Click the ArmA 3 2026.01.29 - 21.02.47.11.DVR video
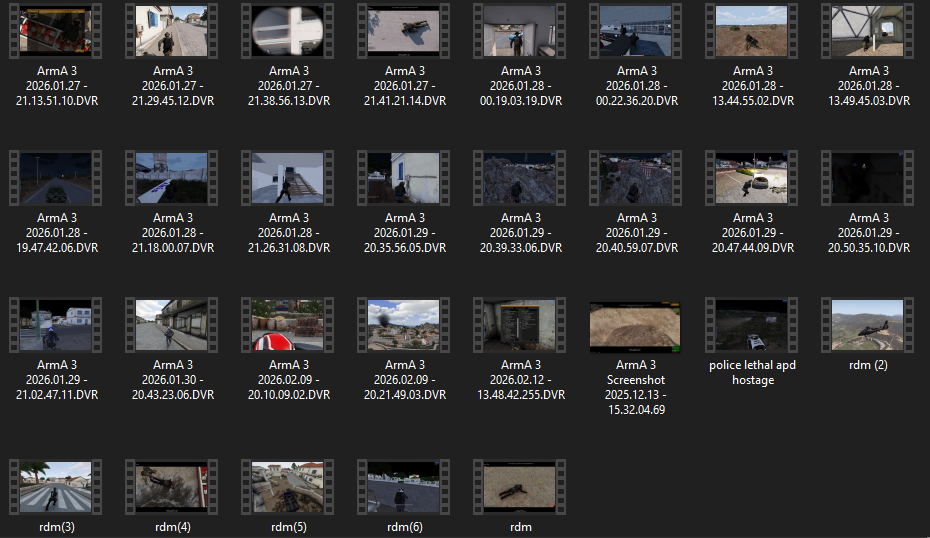Image resolution: width=930 pixels, height=538 pixels. coord(55,324)
